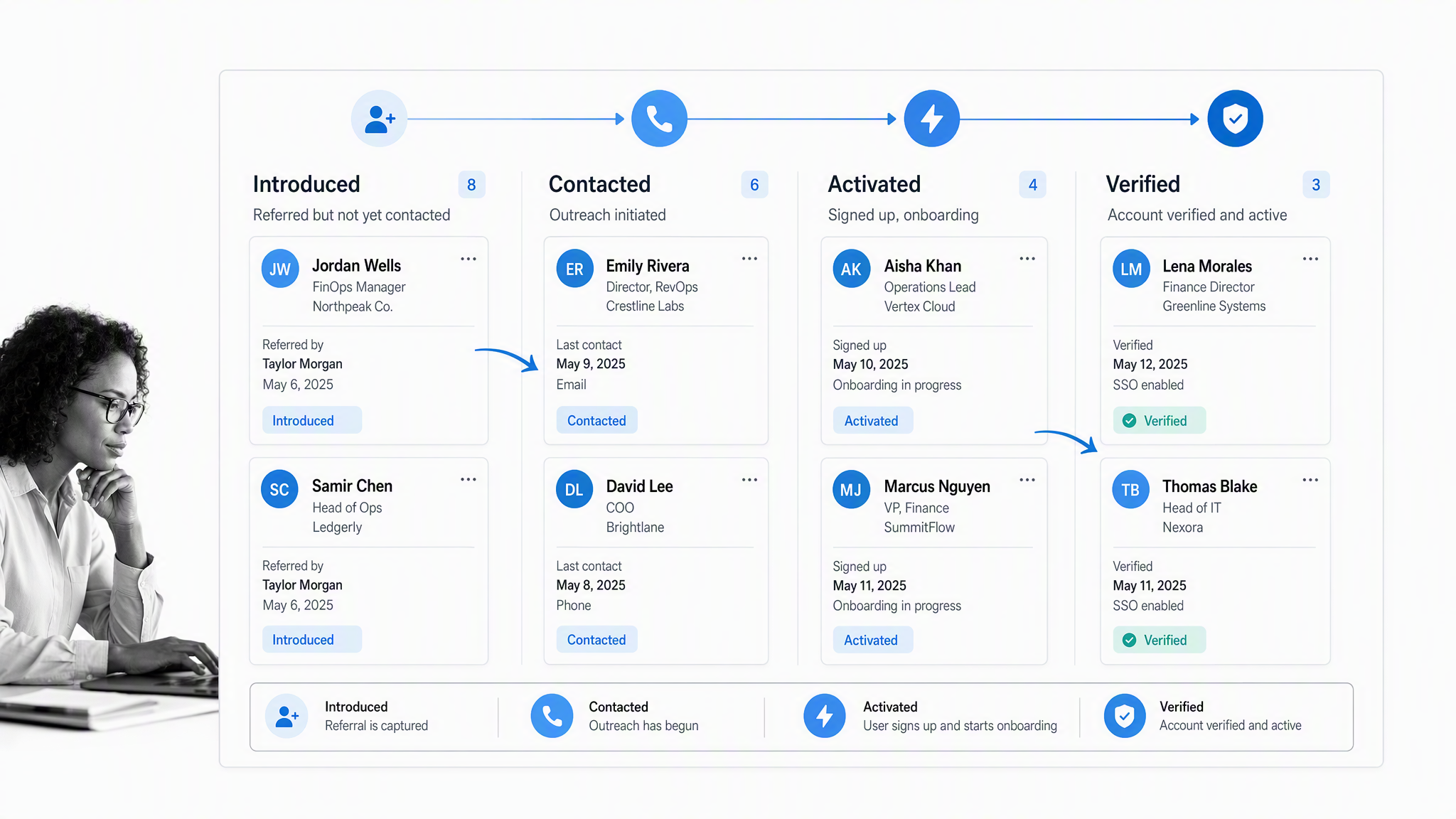The height and width of the screenshot is (819, 1456).
Task: Click the AK avatar for Aisha Khan
Action: coord(851,269)
